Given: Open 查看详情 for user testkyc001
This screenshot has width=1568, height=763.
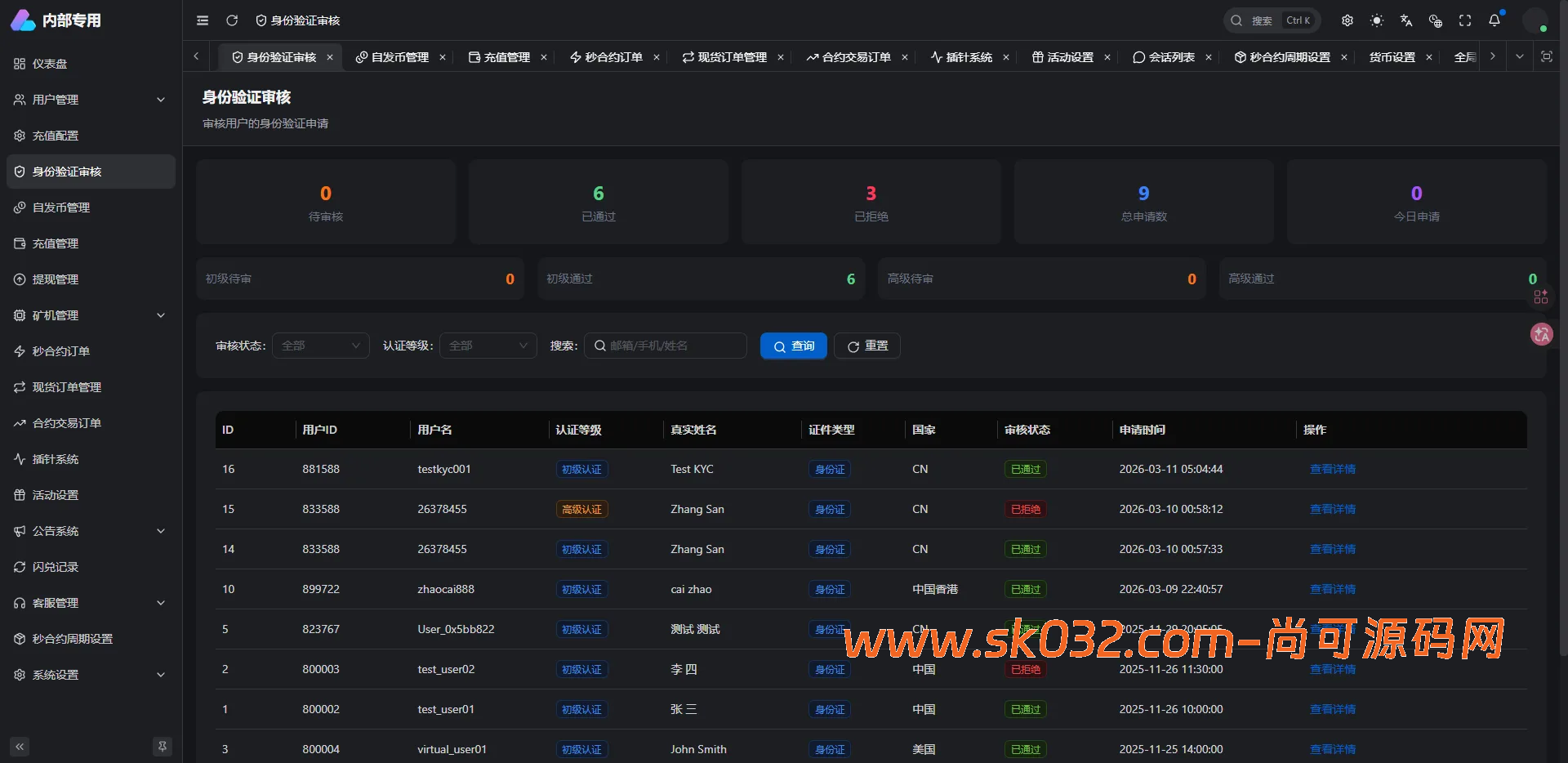Looking at the screenshot, I should click(1332, 469).
